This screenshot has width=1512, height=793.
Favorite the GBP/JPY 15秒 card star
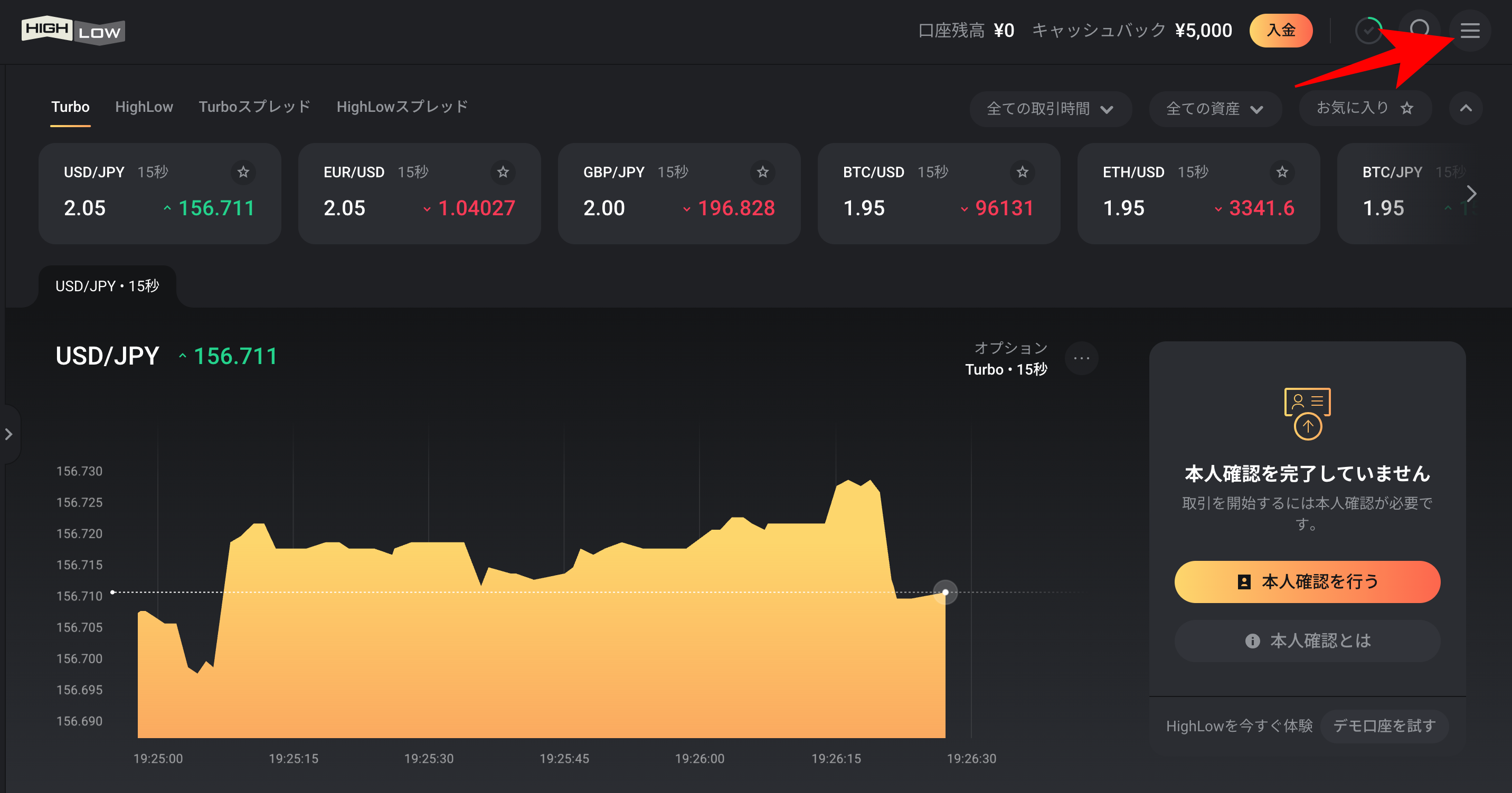pyautogui.click(x=762, y=172)
